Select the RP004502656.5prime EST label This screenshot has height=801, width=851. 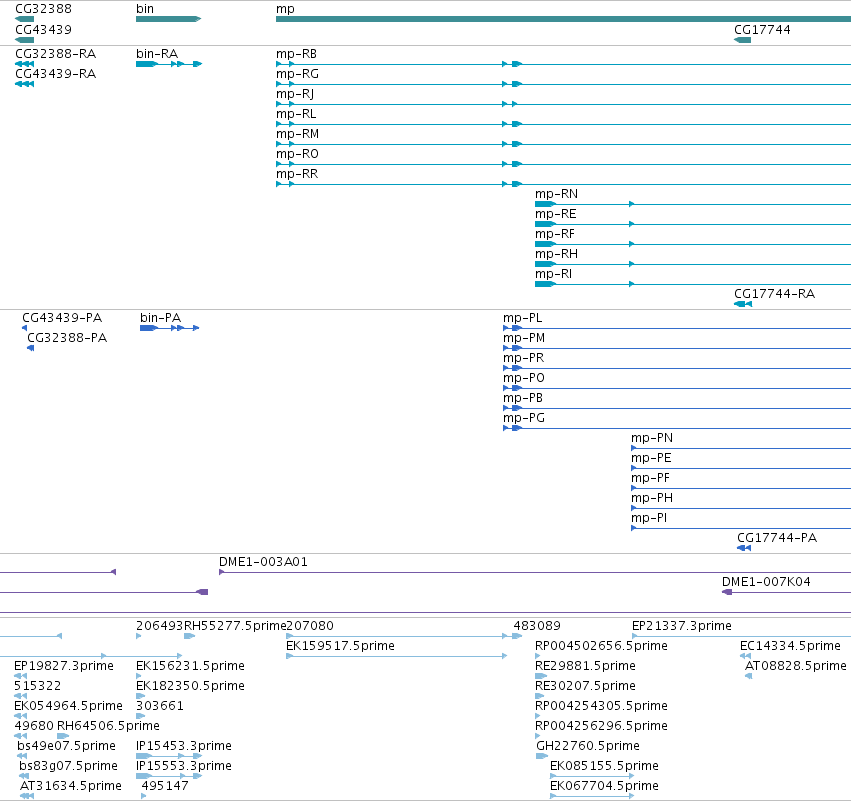[601, 646]
